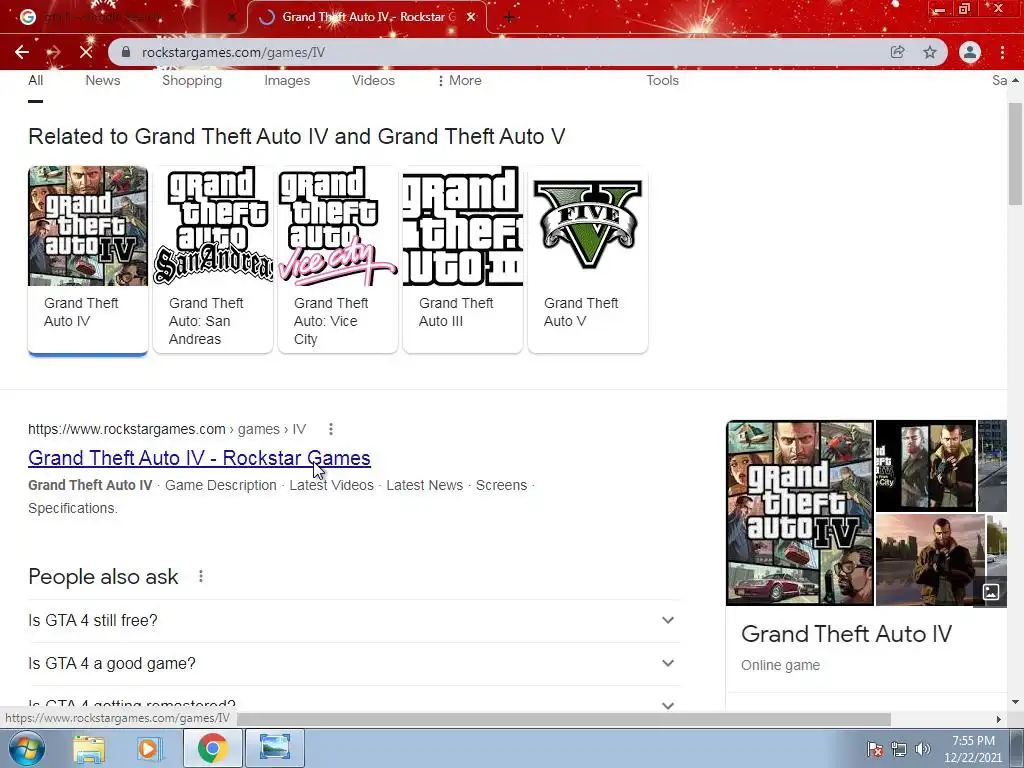
Task: Click the browser forward arrow
Action: [54, 52]
